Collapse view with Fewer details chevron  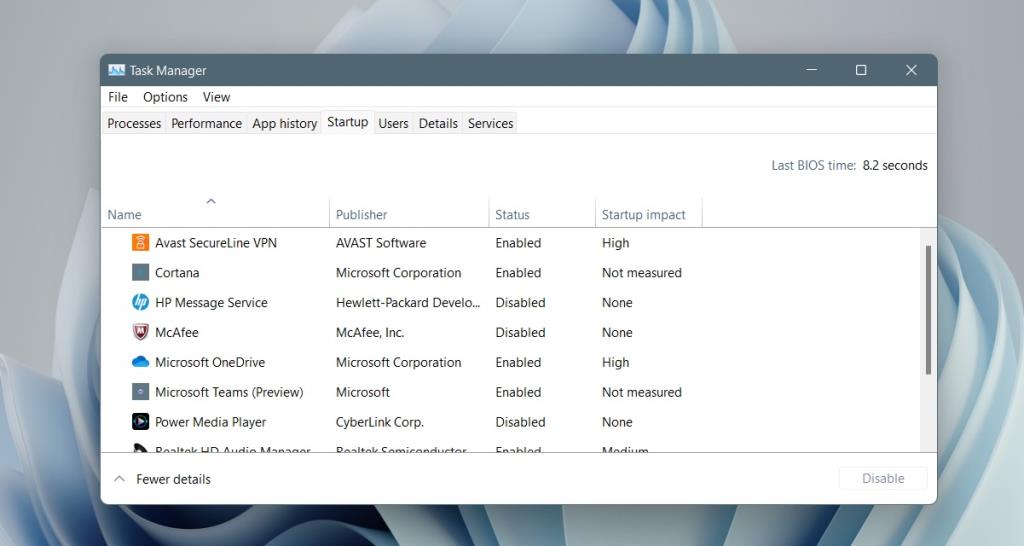[x=119, y=479]
